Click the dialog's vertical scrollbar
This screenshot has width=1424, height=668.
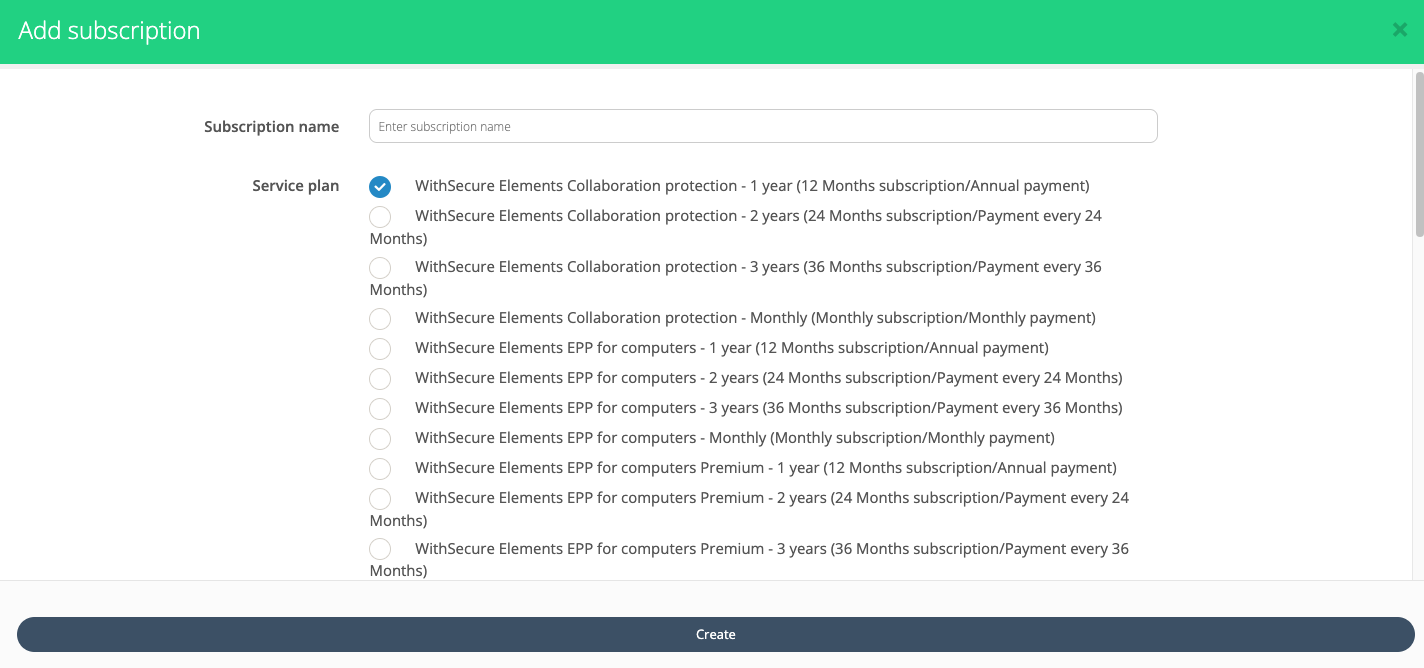tap(1418, 154)
